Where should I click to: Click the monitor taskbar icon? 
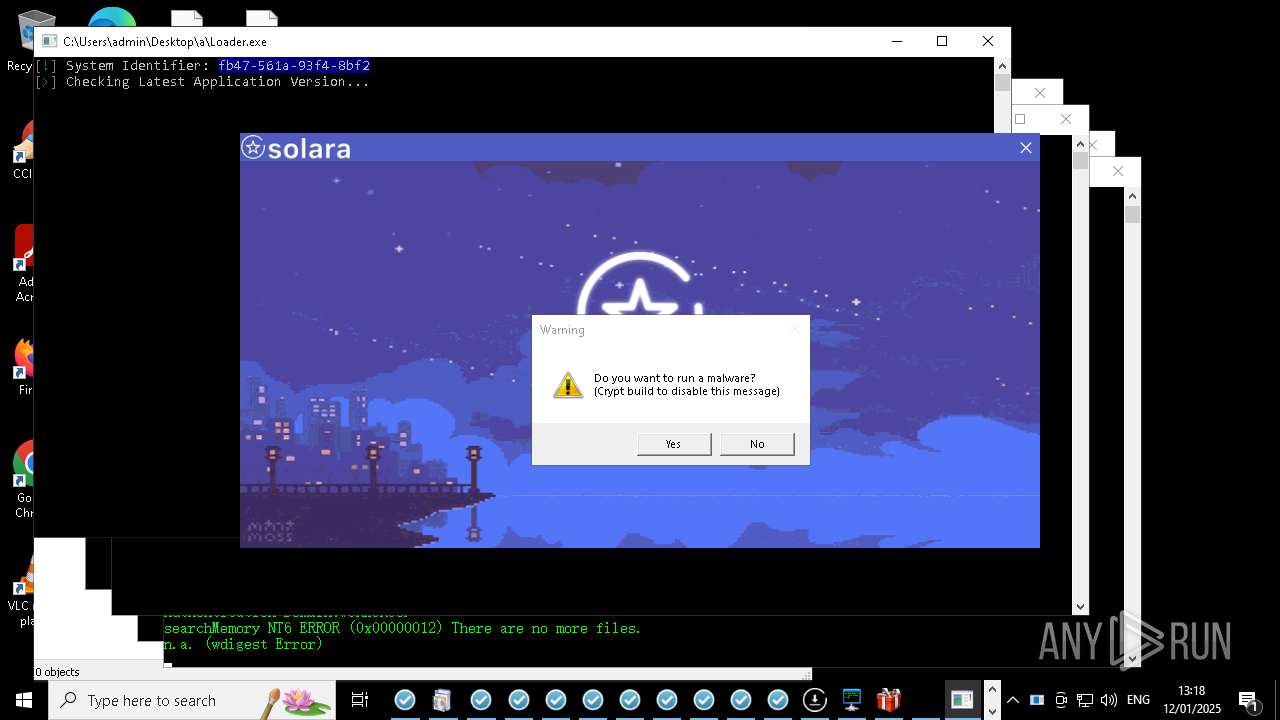[x=852, y=700]
